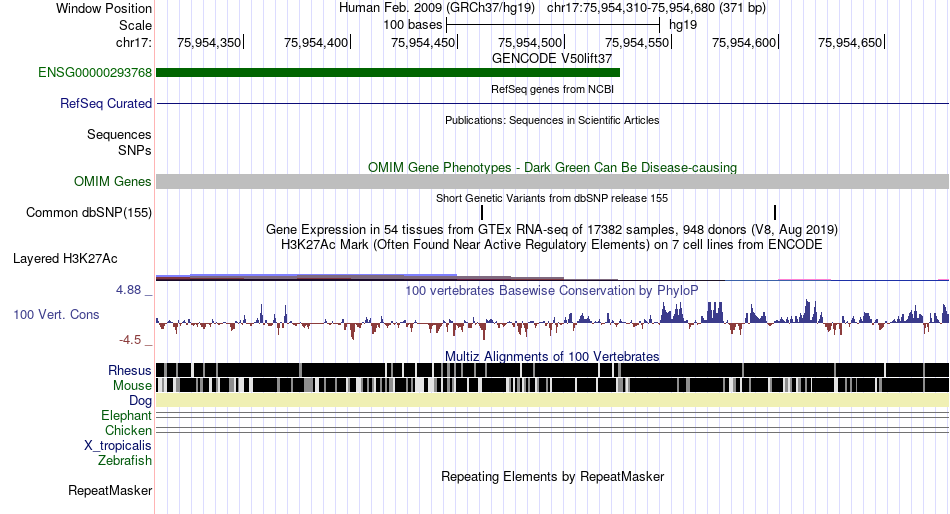The height and width of the screenshot is (514, 950).
Task: Click the 4.88 conservation scale value
Action: click(x=128, y=290)
